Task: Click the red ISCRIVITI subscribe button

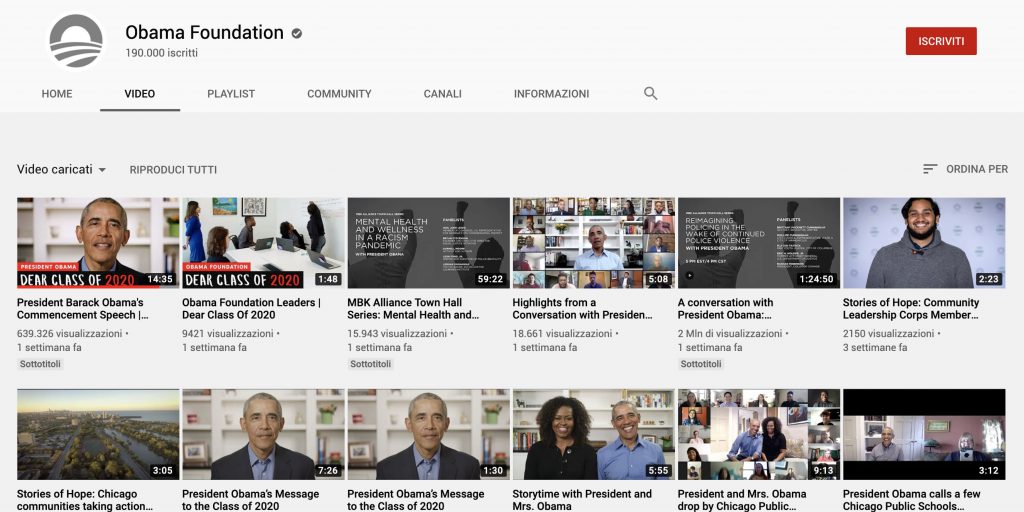Action: (941, 41)
